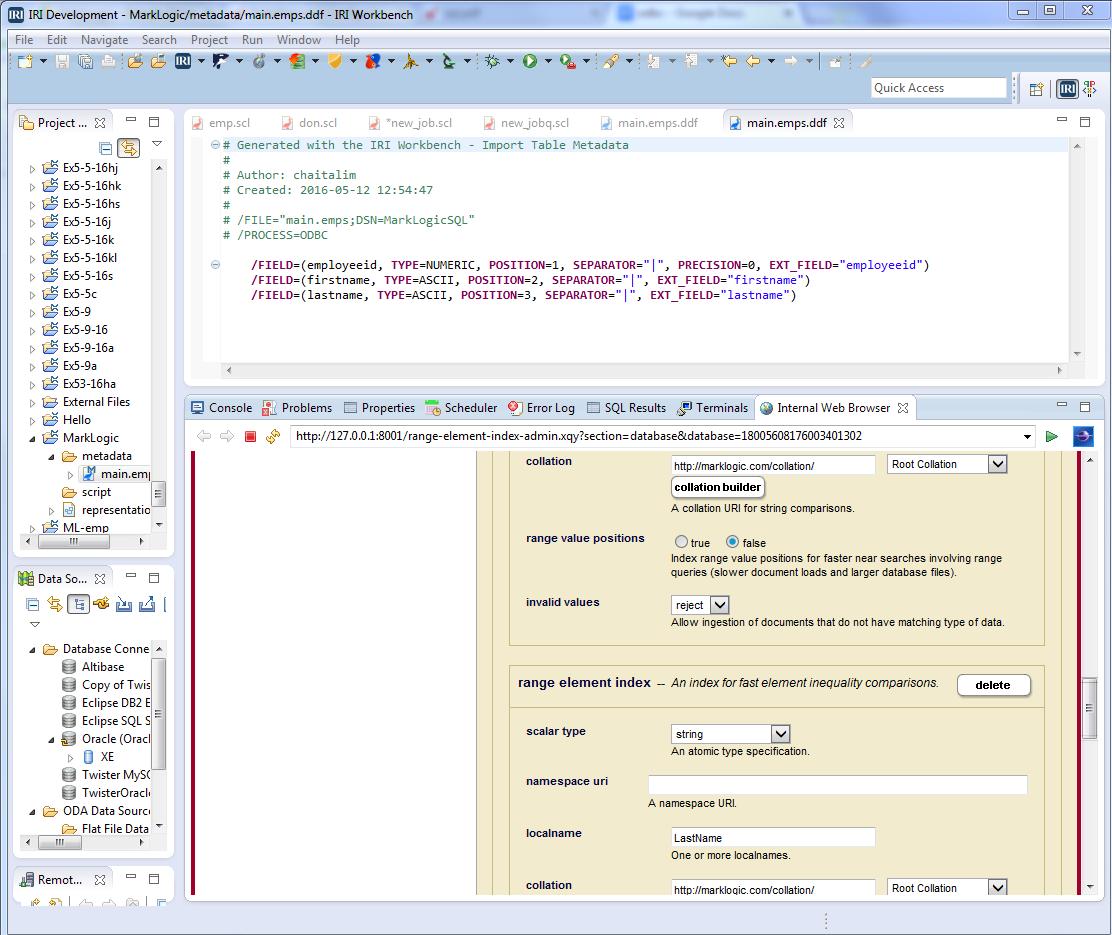Open the Window menu
1112x935 pixels.
(x=299, y=40)
